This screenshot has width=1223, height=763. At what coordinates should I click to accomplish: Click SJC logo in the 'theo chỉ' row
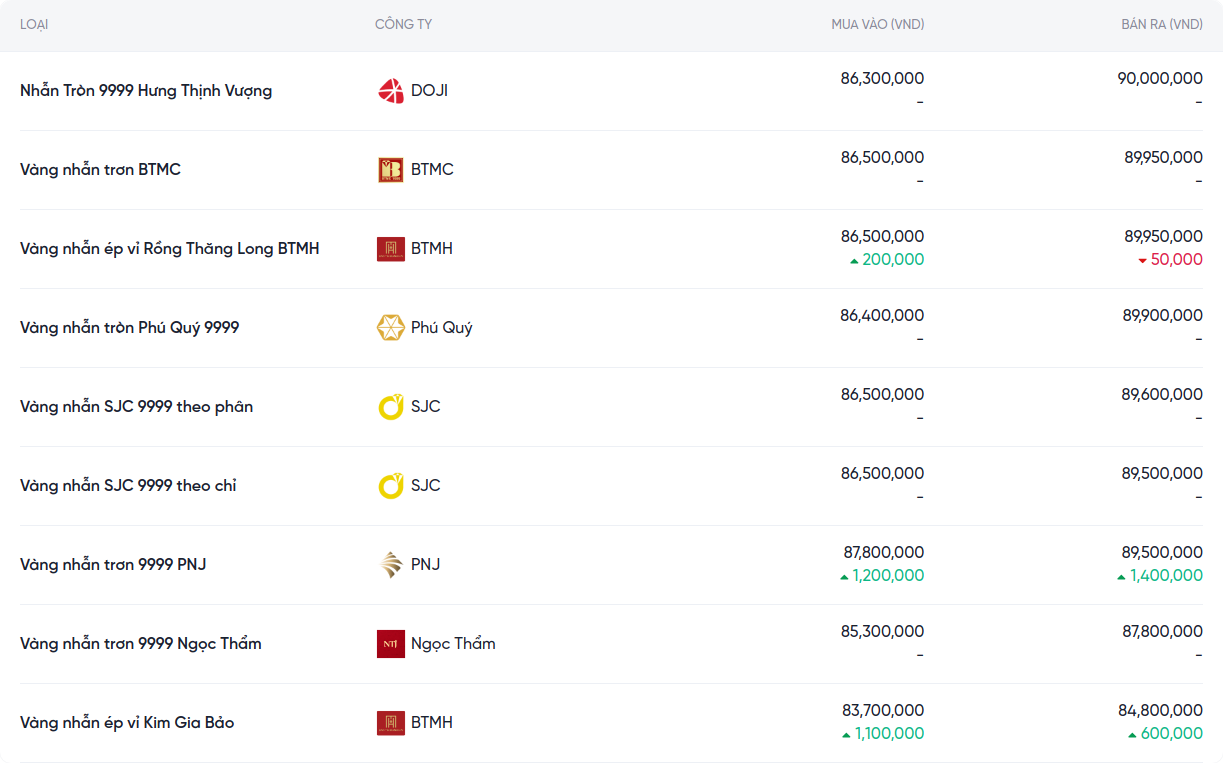[390, 486]
